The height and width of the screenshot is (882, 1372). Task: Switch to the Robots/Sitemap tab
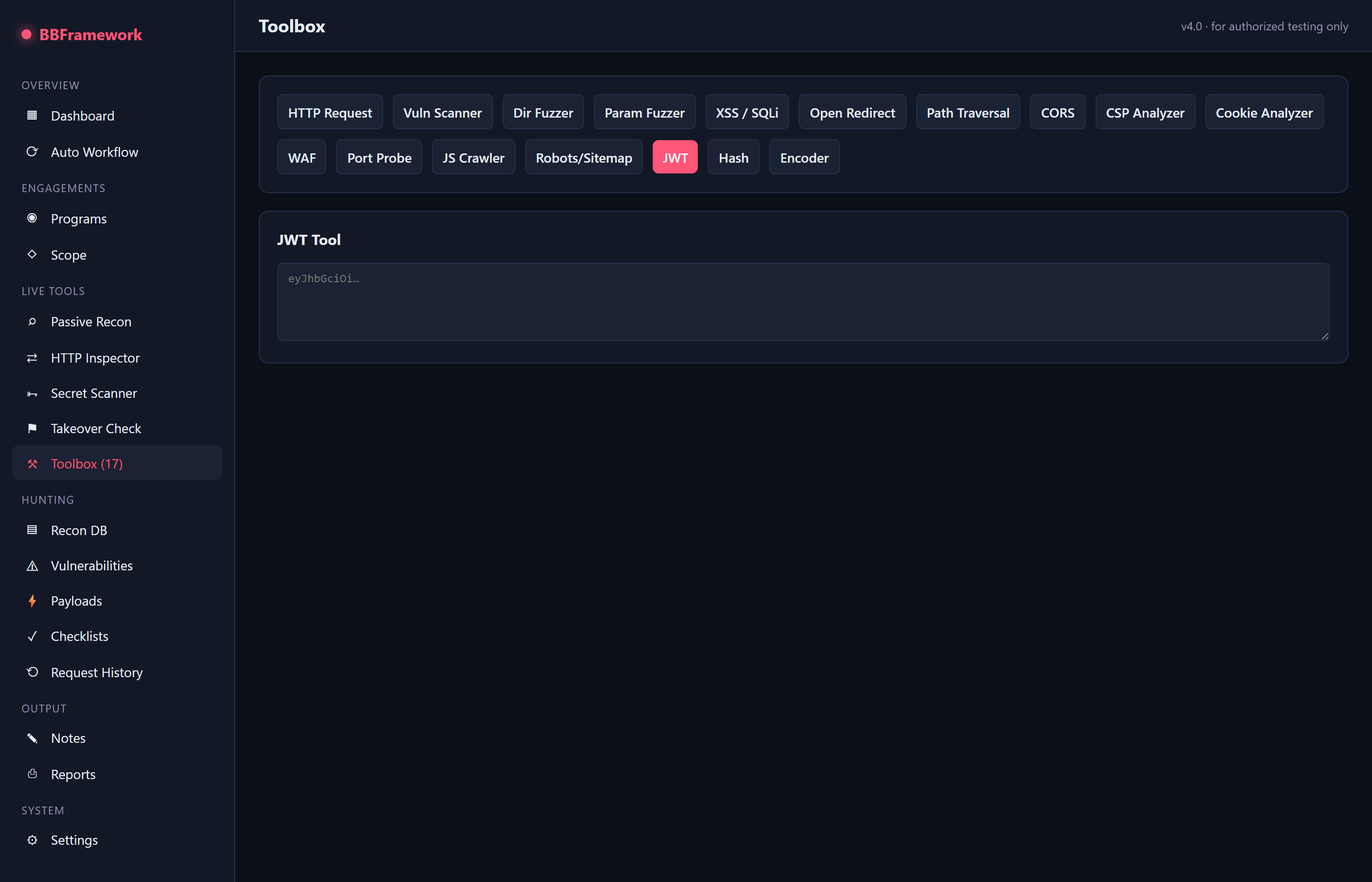(584, 157)
